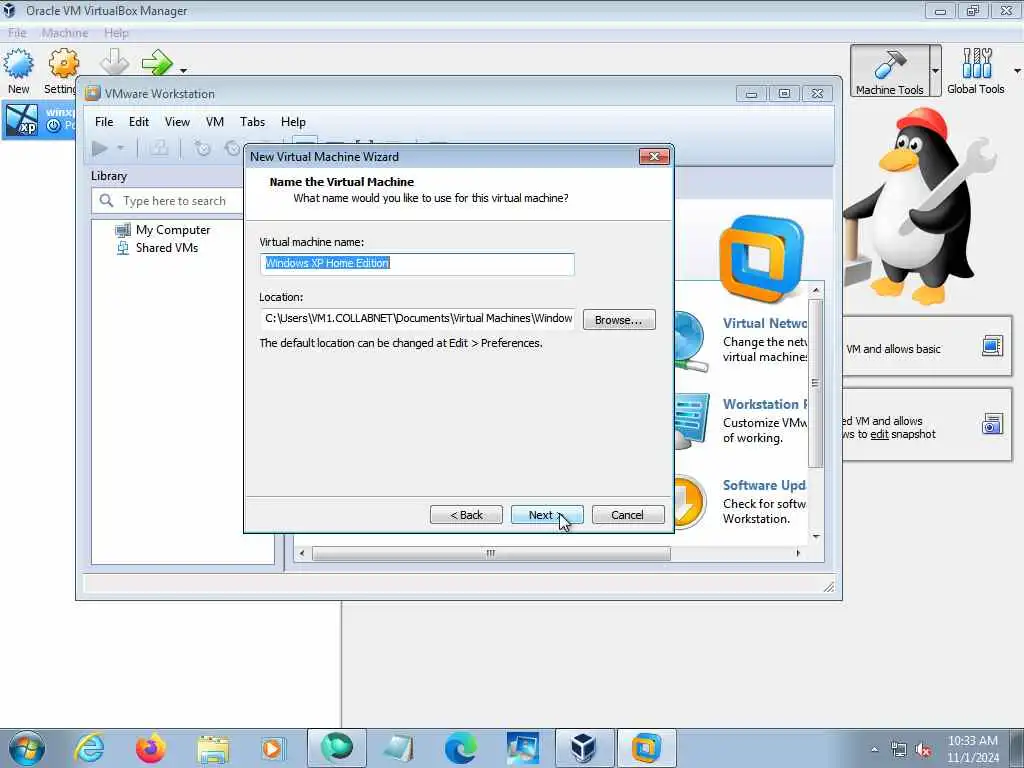Open Workstation Preferences link on VMware home

click(765, 404)
